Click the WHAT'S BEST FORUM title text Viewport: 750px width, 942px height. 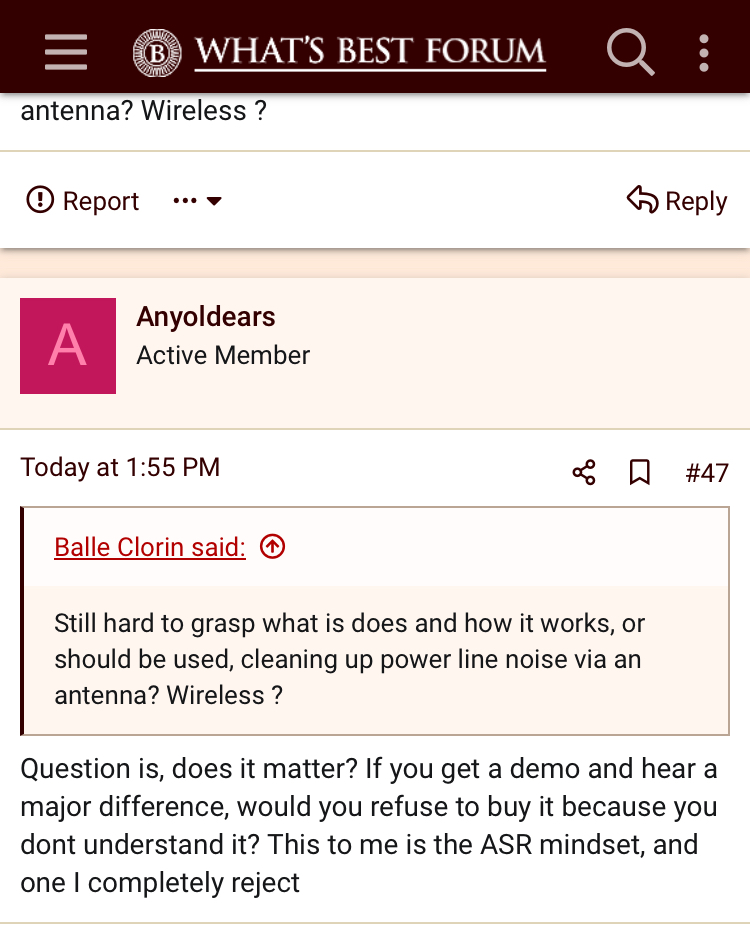coord(370,52)
